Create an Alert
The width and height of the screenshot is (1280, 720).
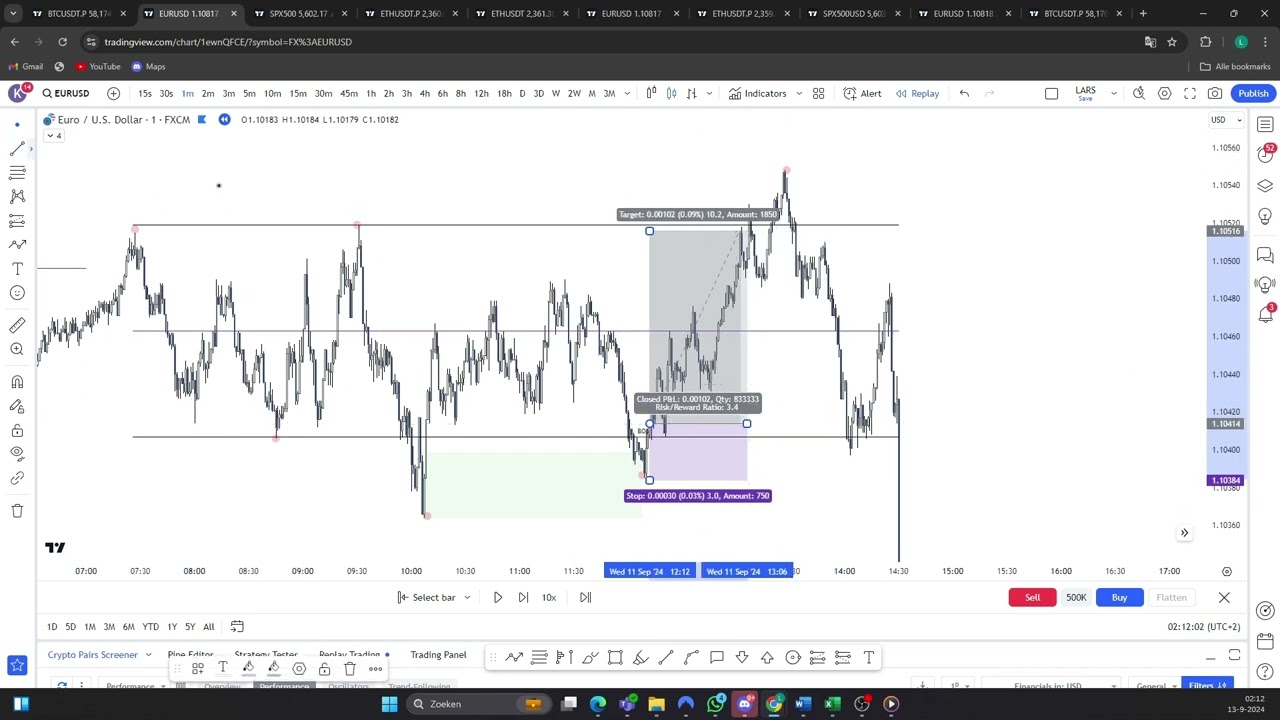862,93
